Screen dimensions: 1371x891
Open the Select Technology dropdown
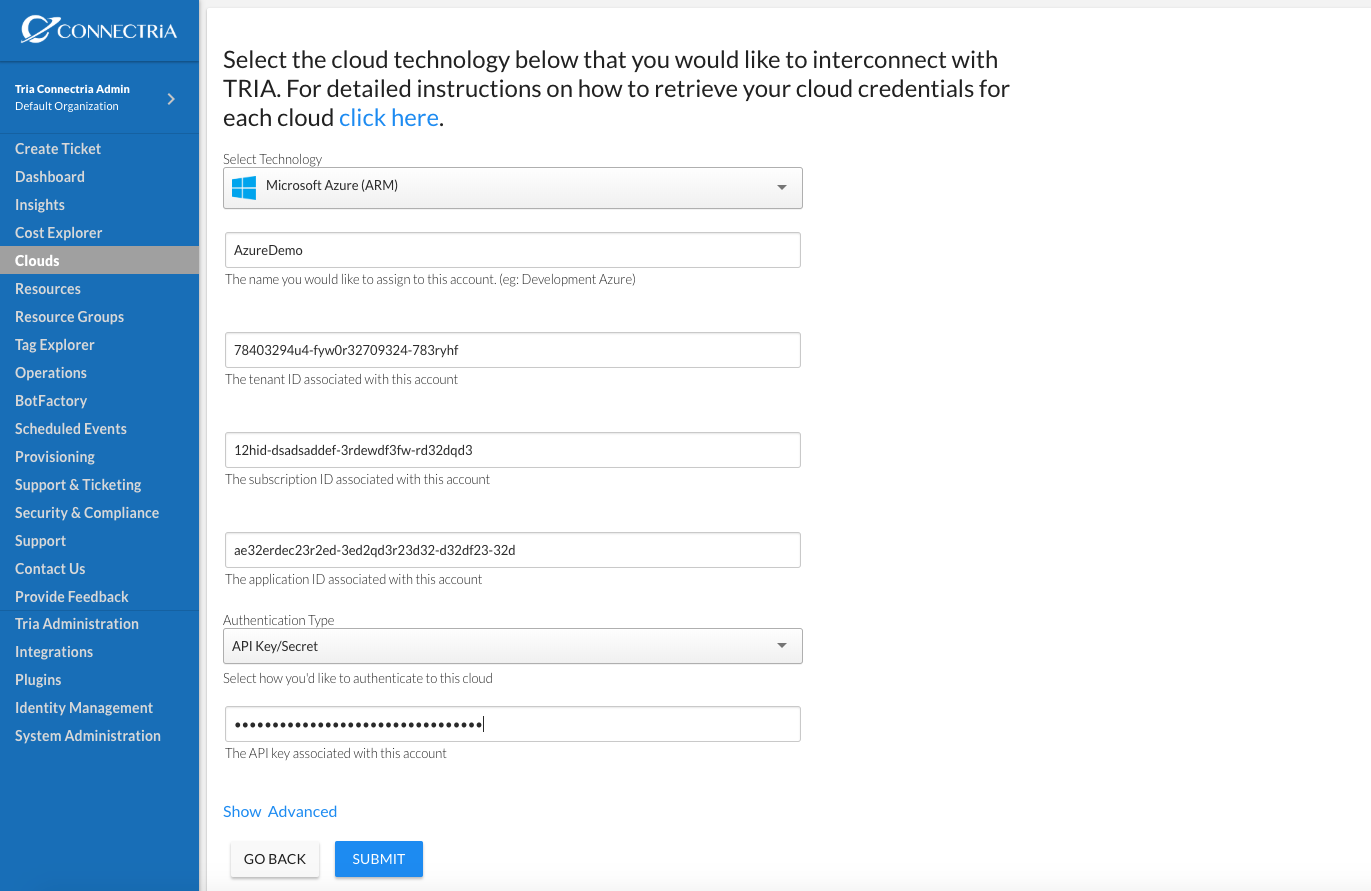[x=512, y=187]
